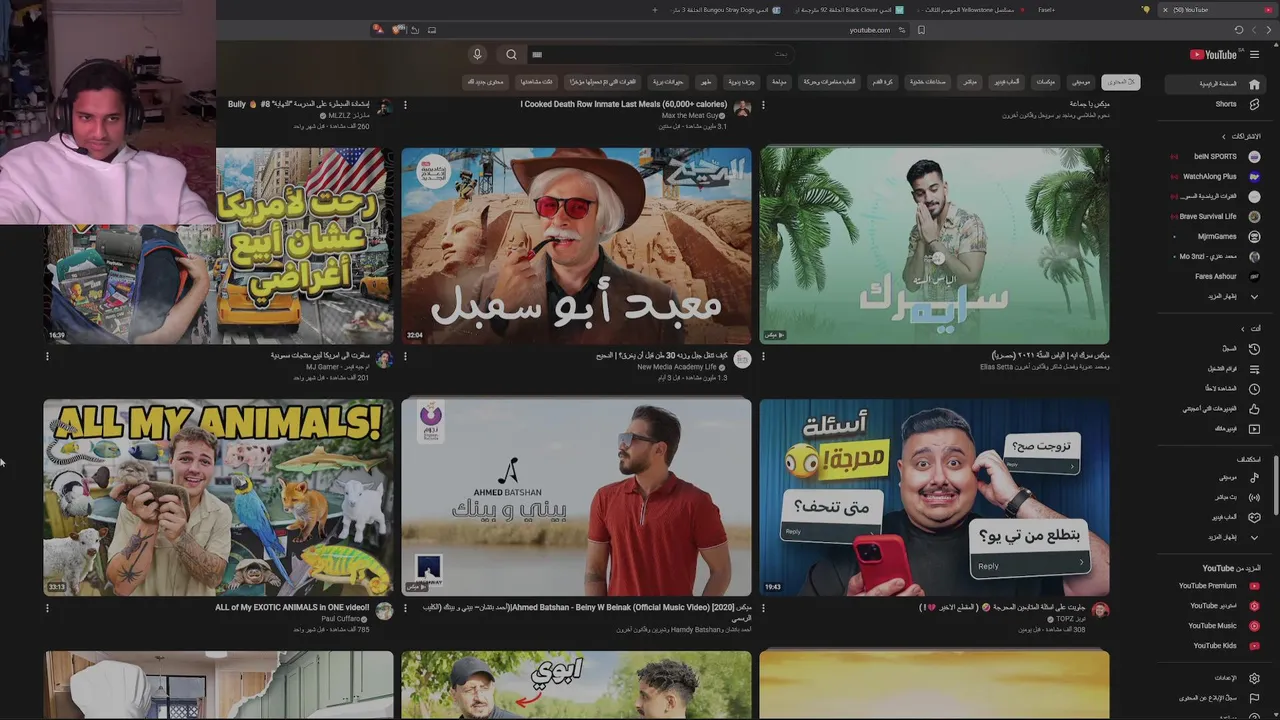1280x720 pixels.
Task: Switch to the Bungou Stray Dogs tab
Action: pos(725,10)
